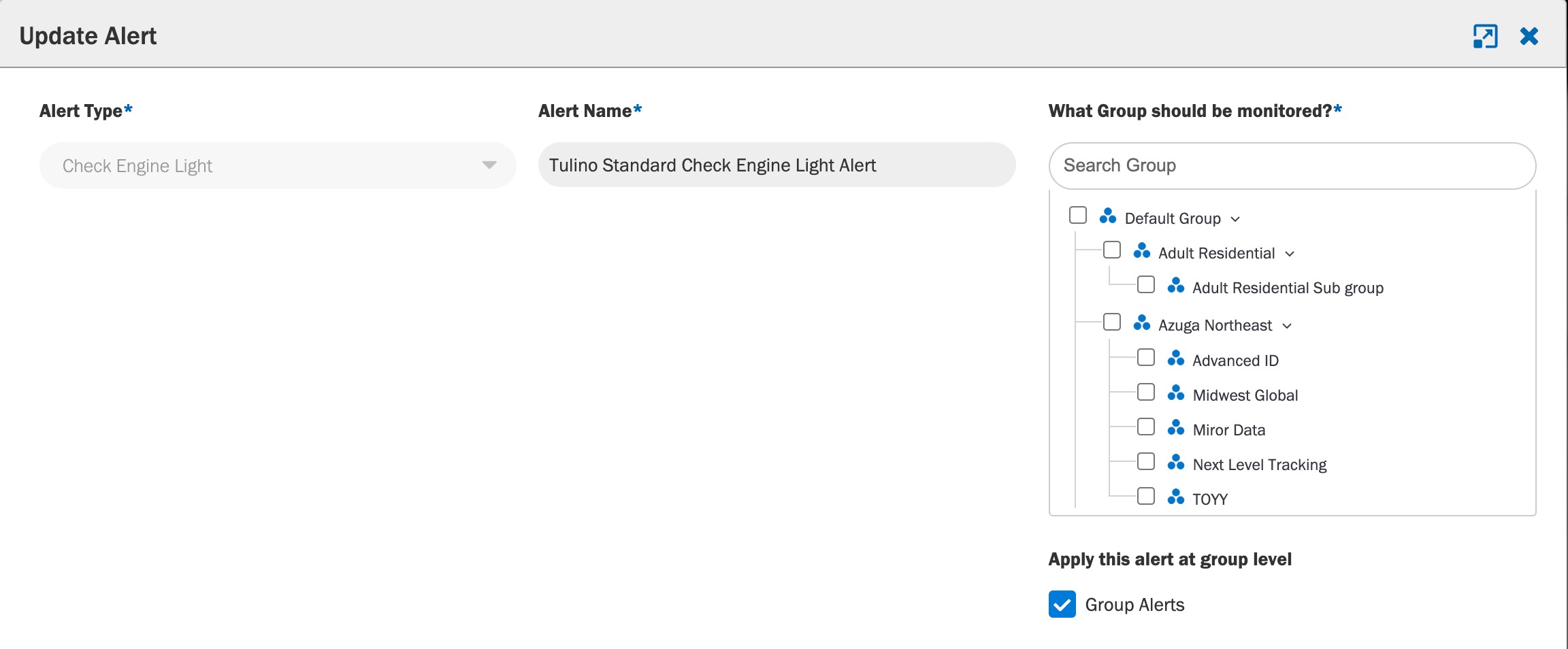Select the Midwest Global label
This screenshot has width=1568, height=649.
[1245, 395]
